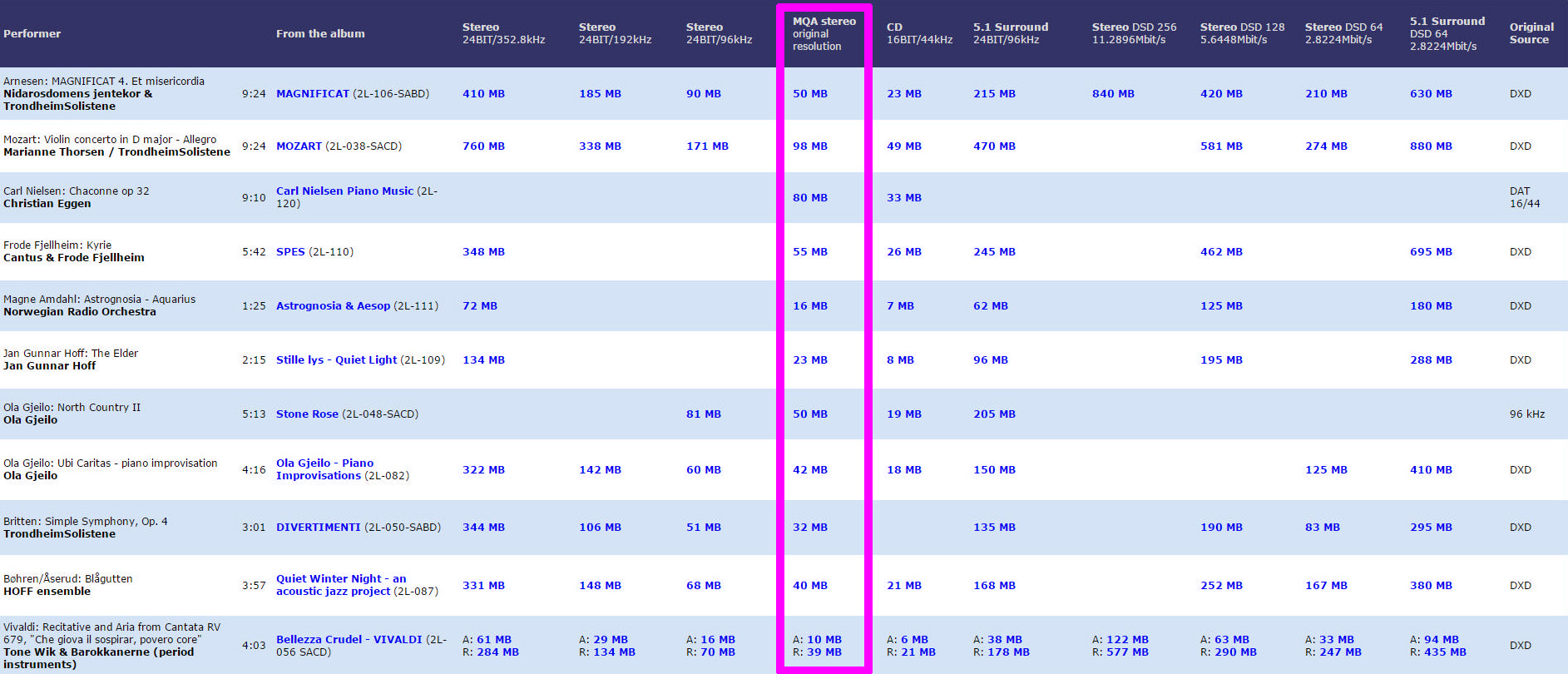This screenshot has width=1568, height=674.
Task: Download the 695 MB SPES surround DSD file
Action: click(x=1431, y=252)
